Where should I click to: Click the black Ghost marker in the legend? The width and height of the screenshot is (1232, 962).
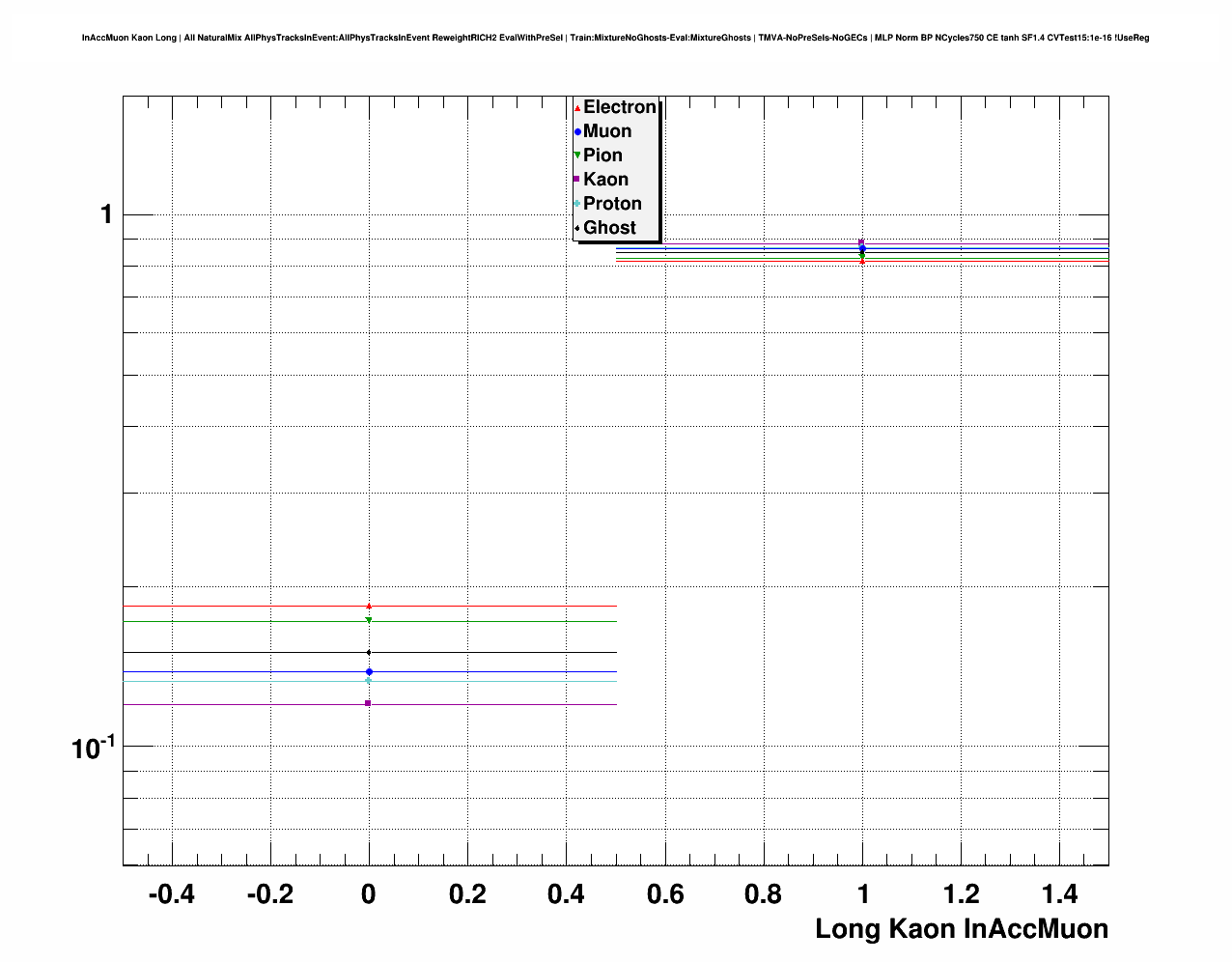577,228
